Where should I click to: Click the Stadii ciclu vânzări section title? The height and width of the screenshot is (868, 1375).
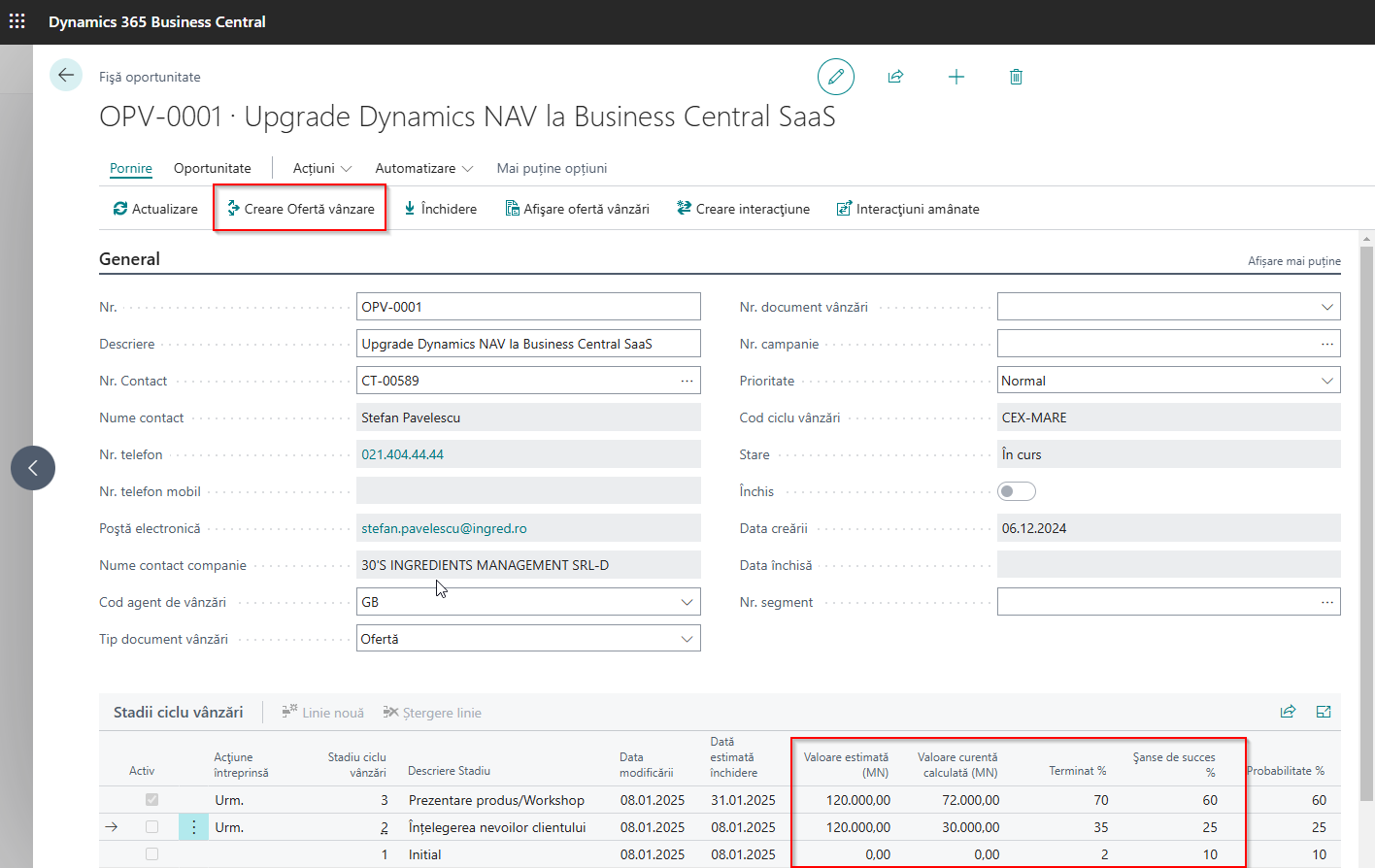click(x=179, y=712)
